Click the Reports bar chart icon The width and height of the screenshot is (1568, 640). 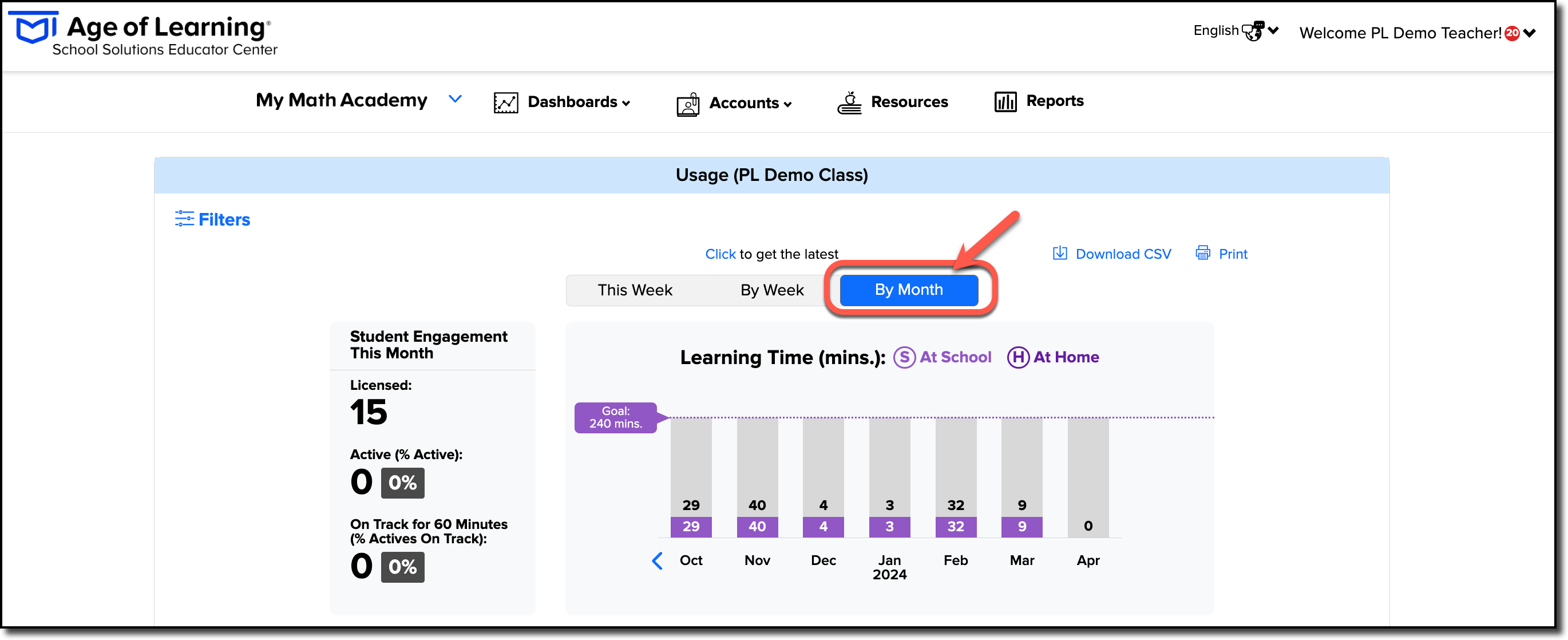point(1005,102)
